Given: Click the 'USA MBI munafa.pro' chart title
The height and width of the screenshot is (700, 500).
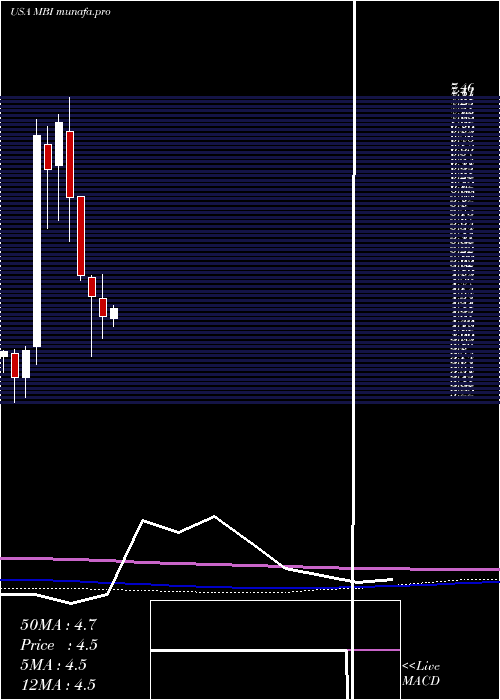Looking at the screenshot, I should coord(60,12).
